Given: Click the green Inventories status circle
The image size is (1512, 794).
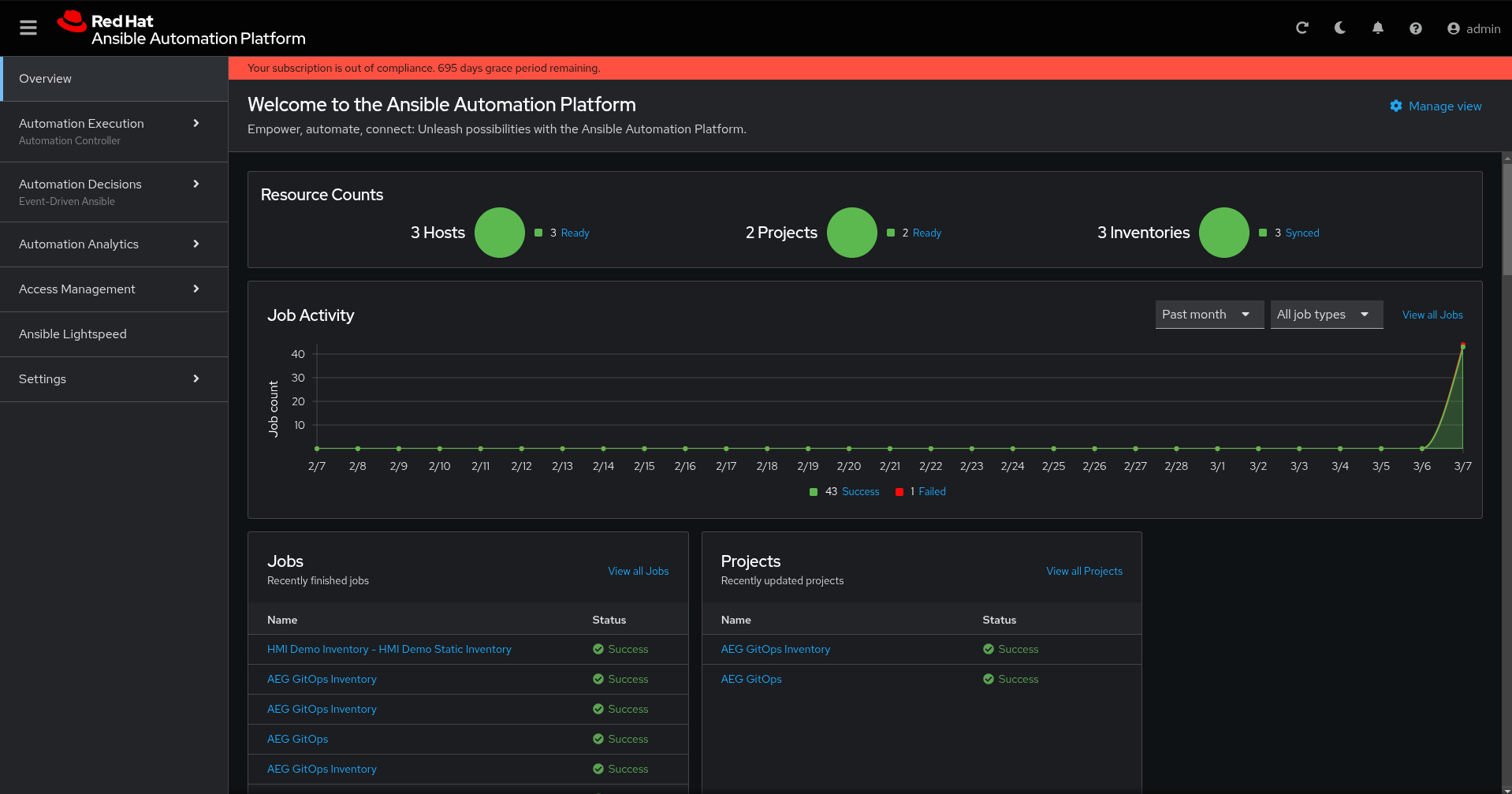Looking at the screenshot, I should coord(1223,233).
